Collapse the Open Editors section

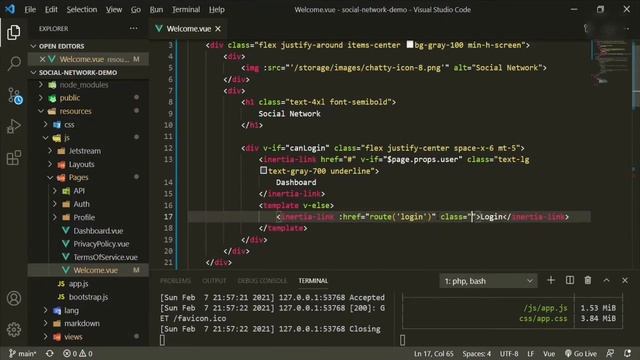[x=33, y=46]
